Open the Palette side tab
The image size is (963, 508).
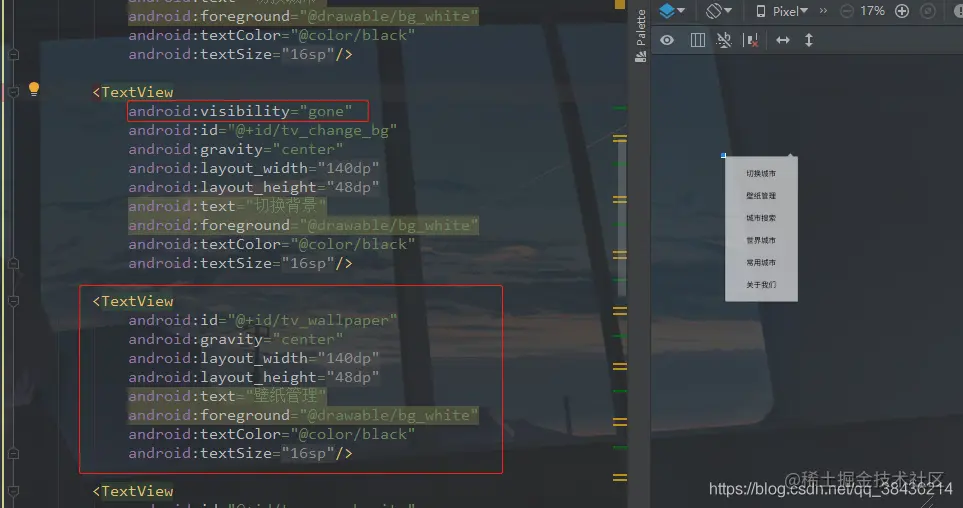pos(641,36)
